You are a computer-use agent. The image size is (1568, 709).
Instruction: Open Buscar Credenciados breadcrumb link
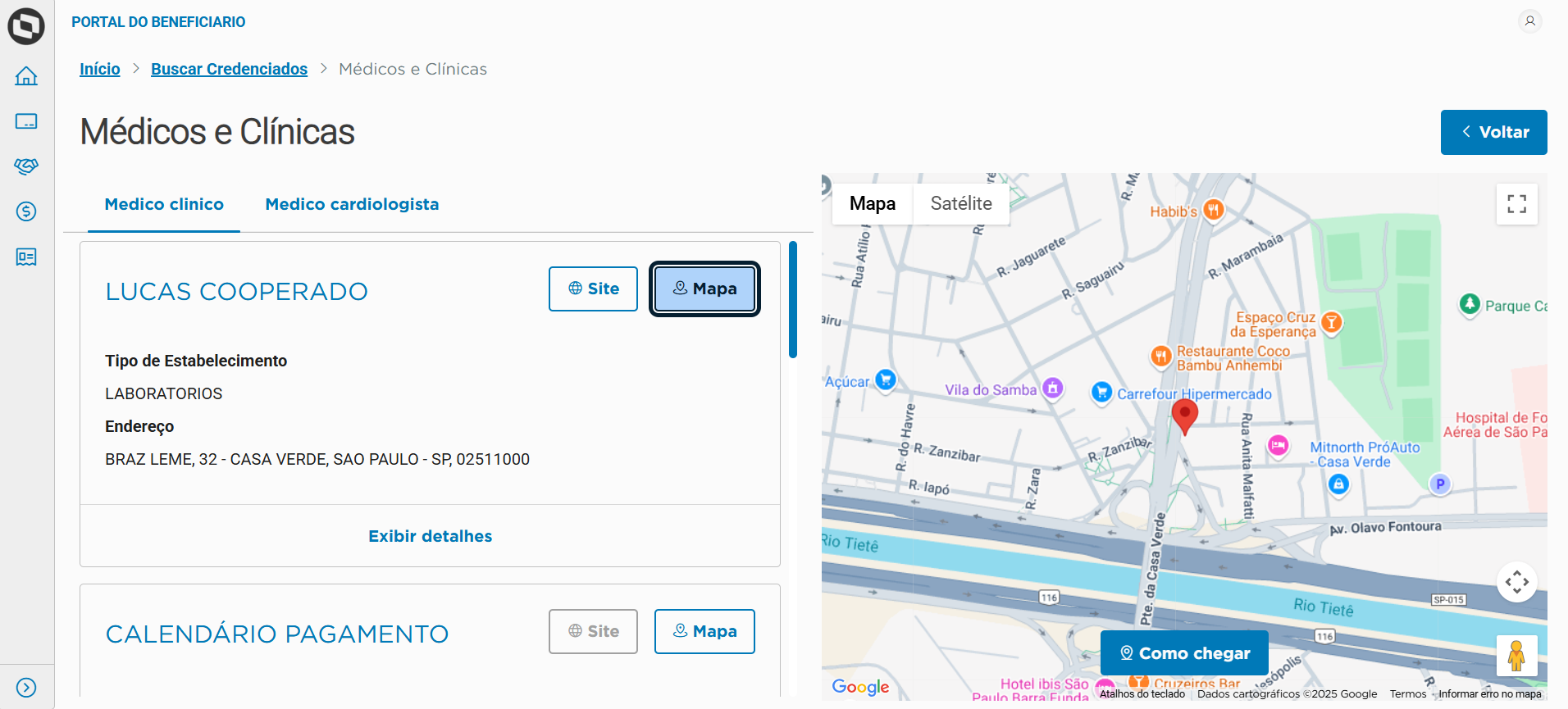click(229, 69)
